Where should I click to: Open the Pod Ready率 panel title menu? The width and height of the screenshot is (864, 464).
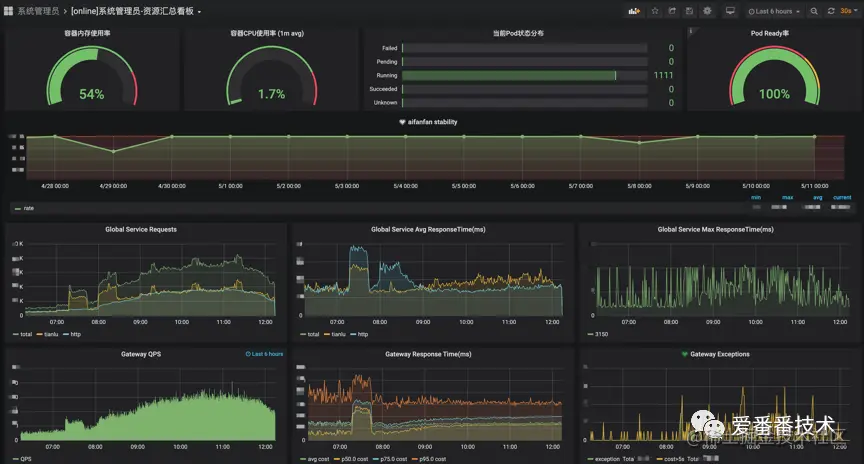(x=769, y=33)
